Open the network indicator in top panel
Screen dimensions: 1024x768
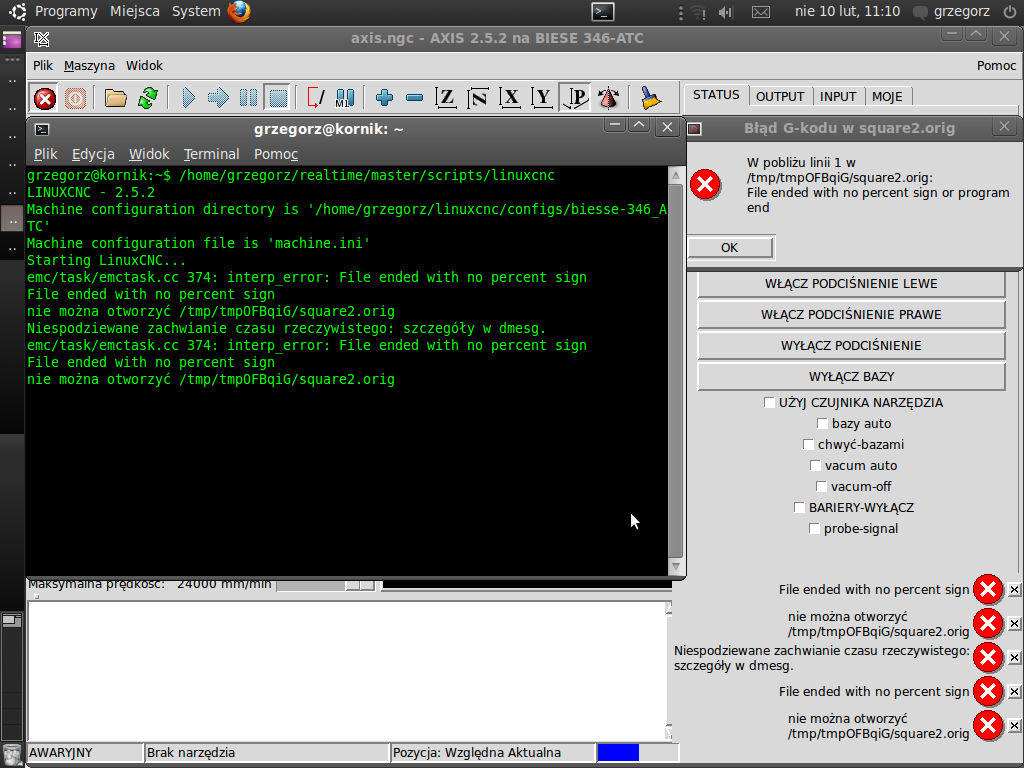pyautogui.click(x=698, y=12)
